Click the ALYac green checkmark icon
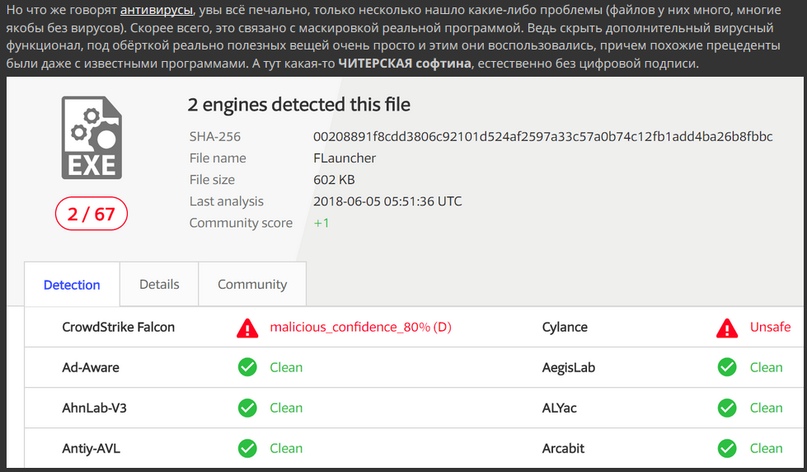 point(727,408)
